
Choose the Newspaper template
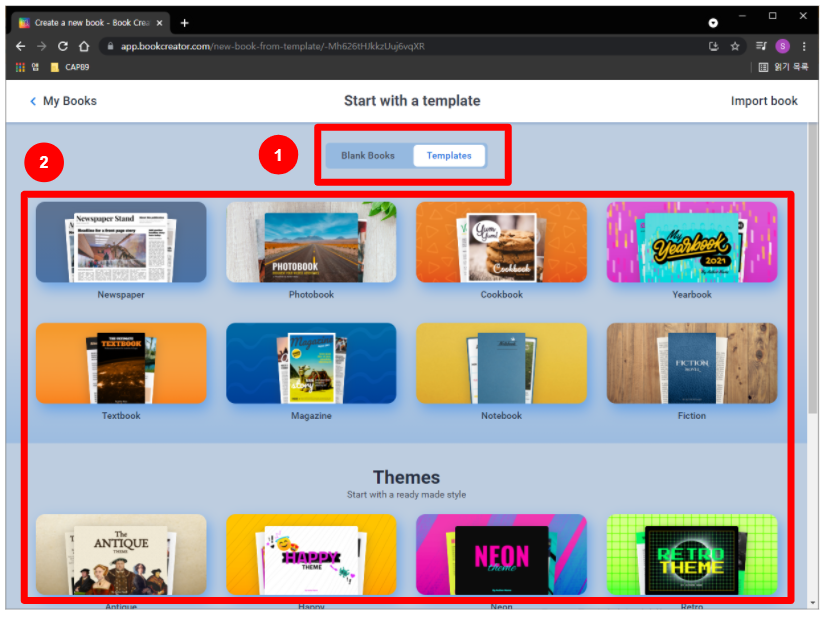tap(121, 242)
